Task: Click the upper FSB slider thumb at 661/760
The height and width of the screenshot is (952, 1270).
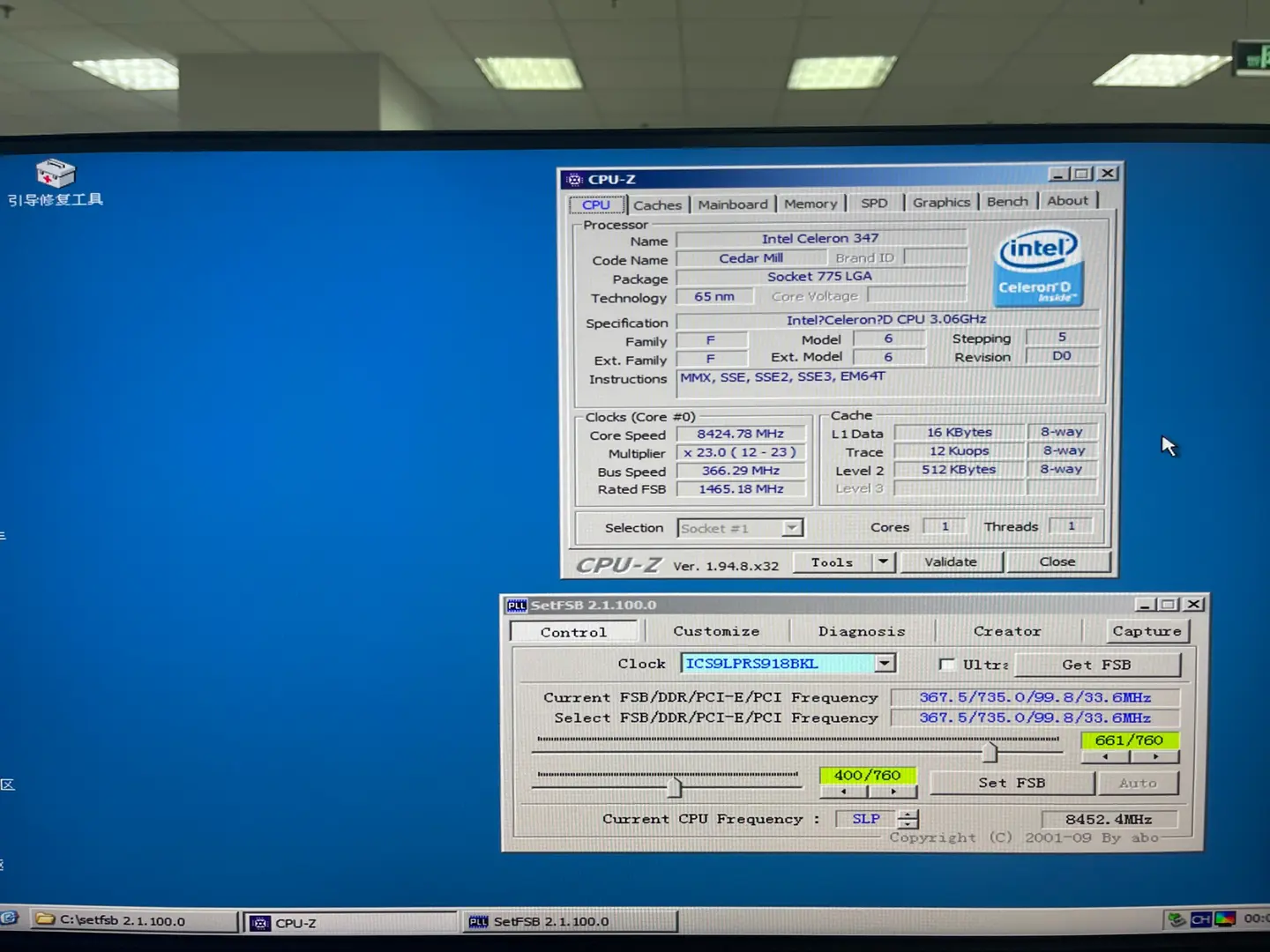Action: pyautogui.click(x=990, y=752)
